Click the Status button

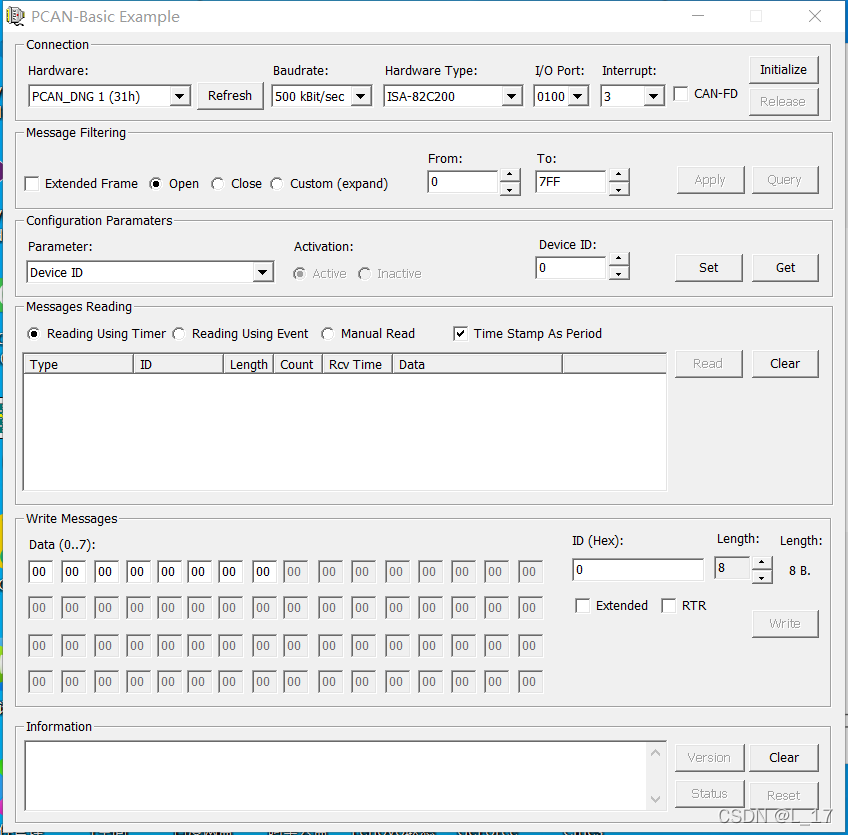tap(709, 793)
